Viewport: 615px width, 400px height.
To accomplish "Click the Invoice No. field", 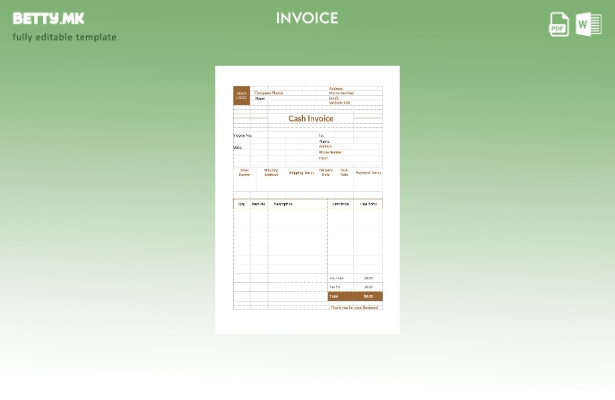I will pos(243,135).
